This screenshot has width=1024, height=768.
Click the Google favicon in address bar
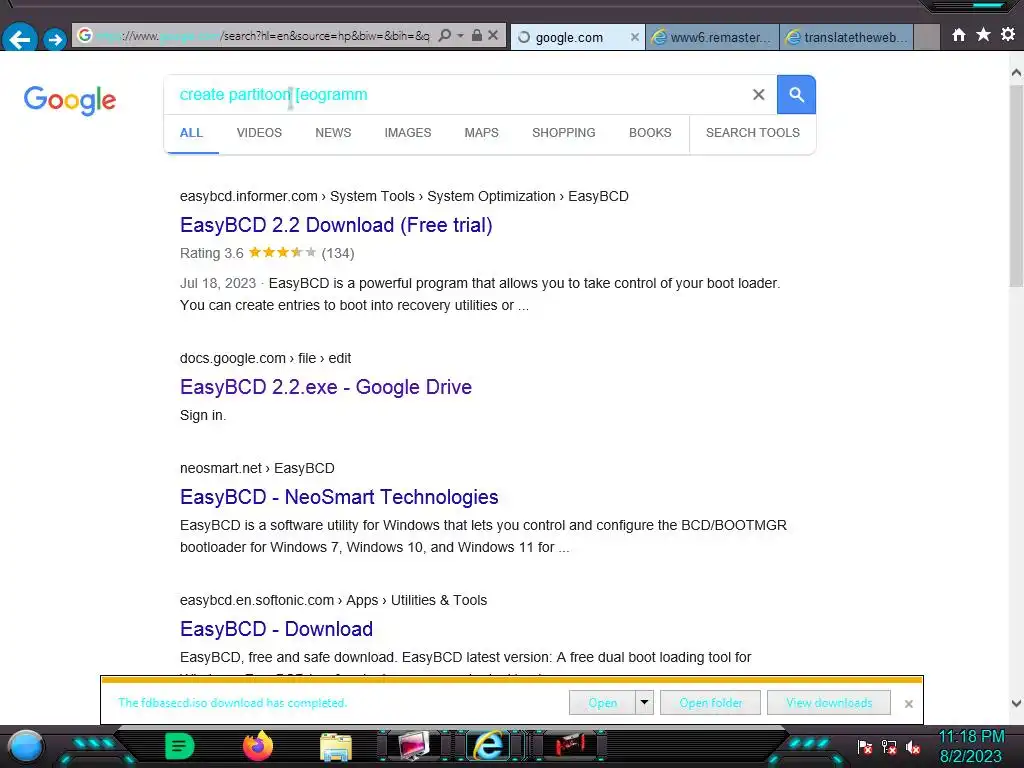pos(85,35)
